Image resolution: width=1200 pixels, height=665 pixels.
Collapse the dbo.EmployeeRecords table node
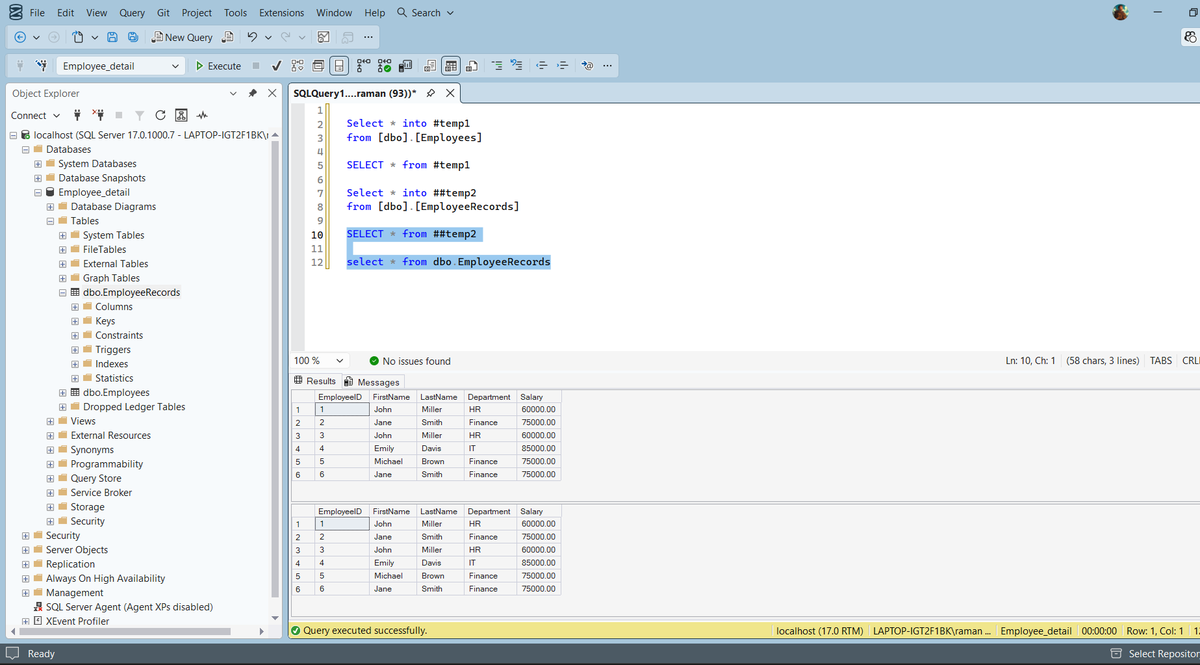(62, 292)
